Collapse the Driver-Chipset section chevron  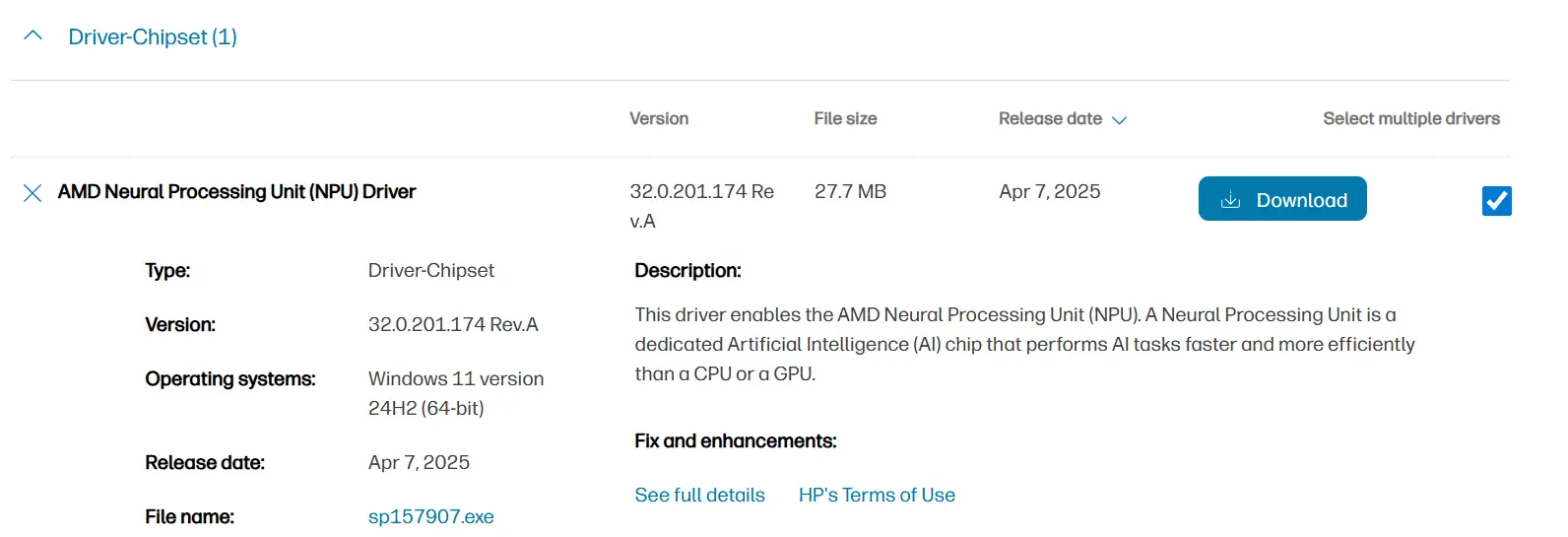(33, 36)
